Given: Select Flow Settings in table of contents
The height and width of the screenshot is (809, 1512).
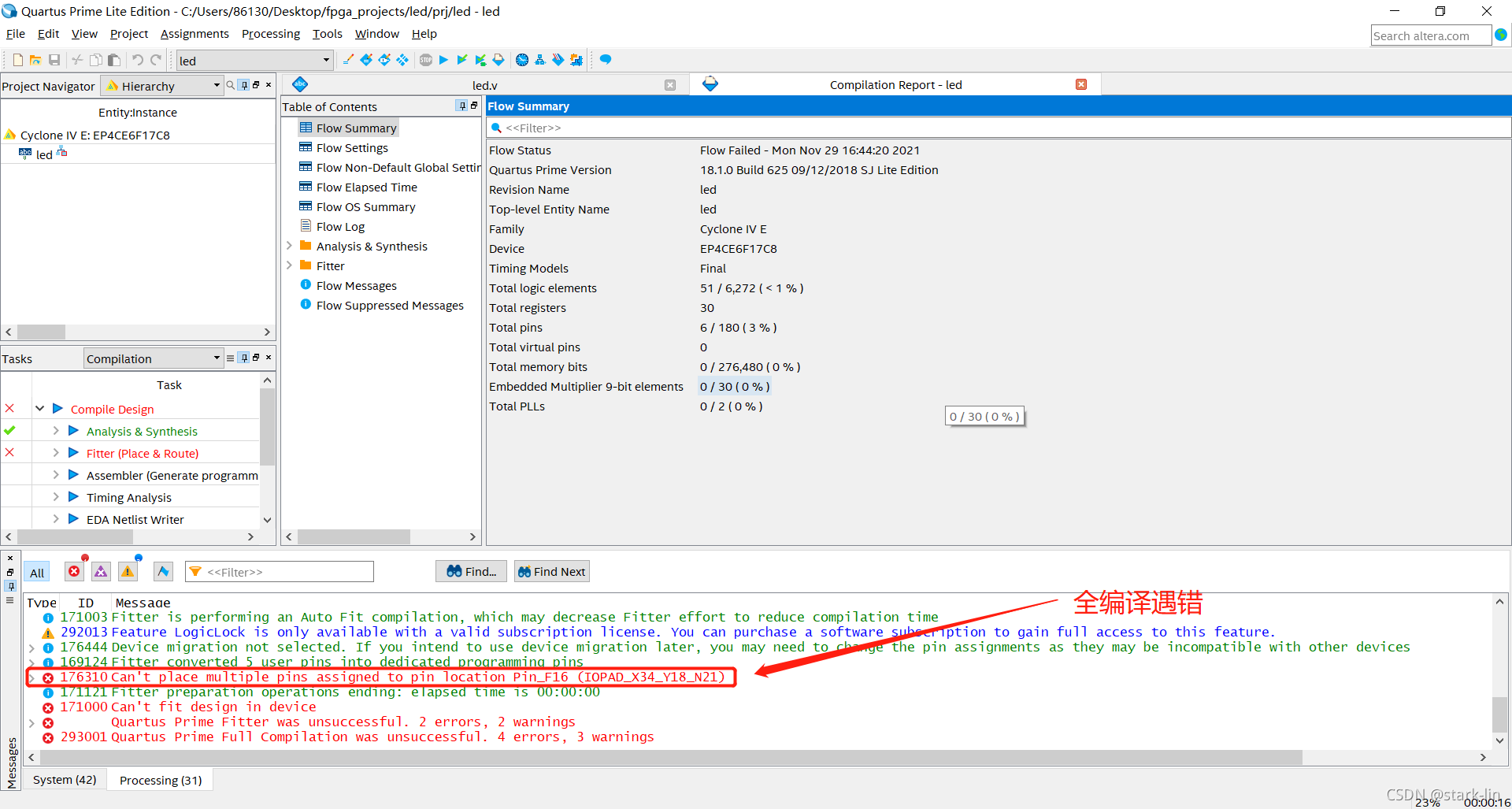Looking at the screenshot, I should [x=352, y=147].
